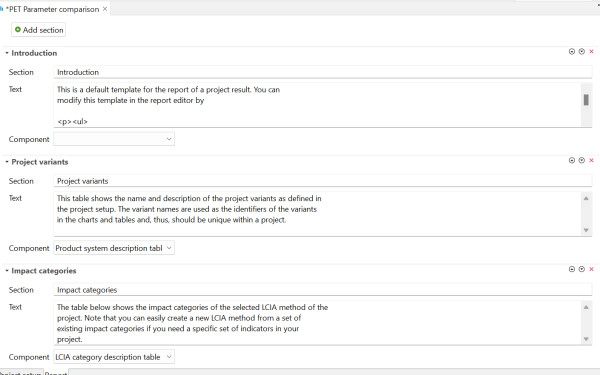Move the Project variants section down
Screen dimensions: 600x375
pos(582,160)
